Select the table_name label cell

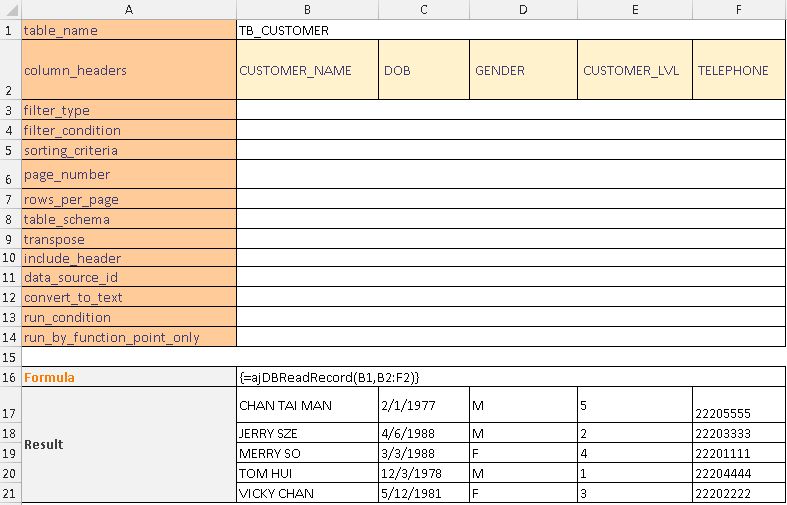pyautogui.click(x=128, y=30)
